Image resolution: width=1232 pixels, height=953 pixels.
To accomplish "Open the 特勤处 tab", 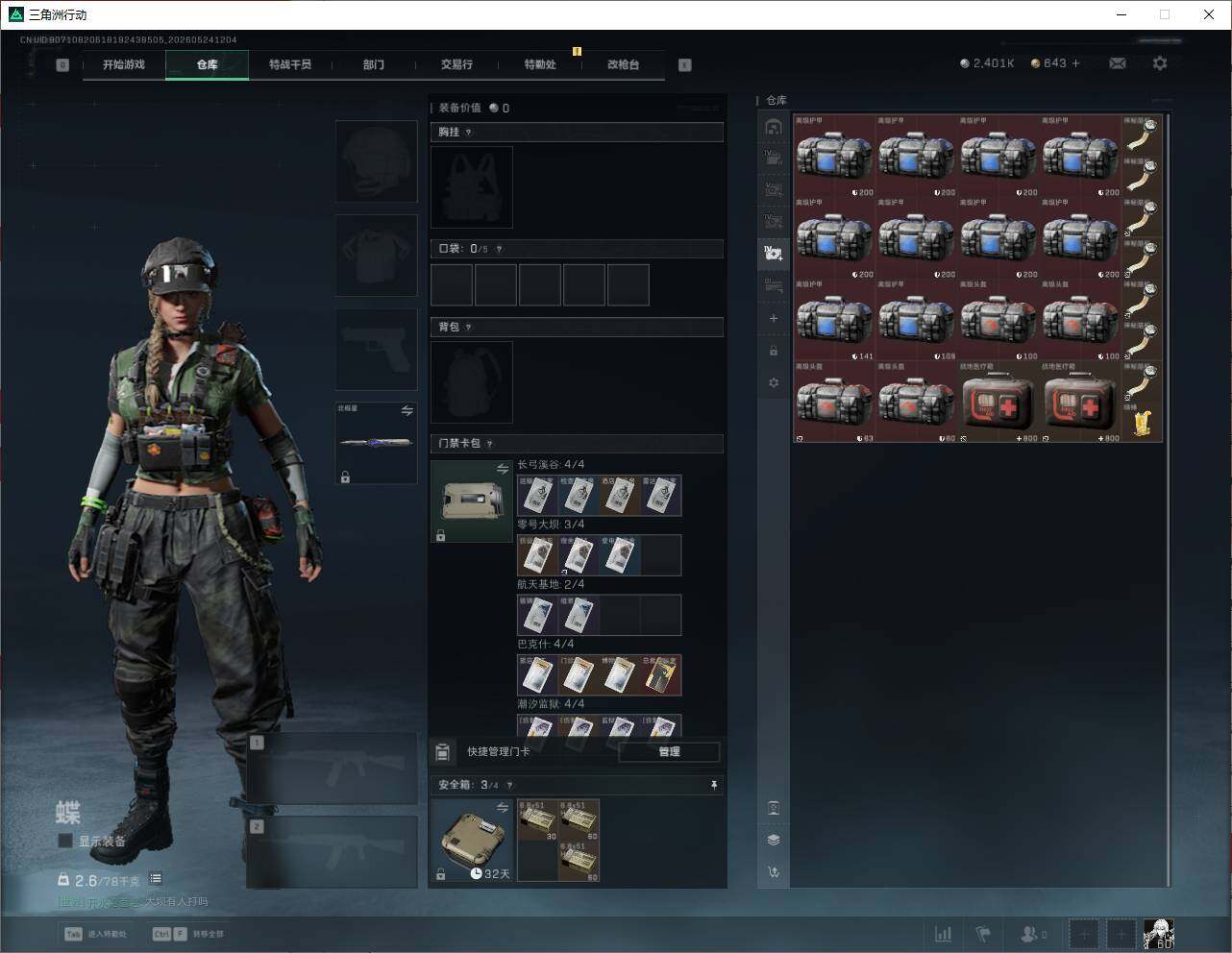I will tap(540, 64).
